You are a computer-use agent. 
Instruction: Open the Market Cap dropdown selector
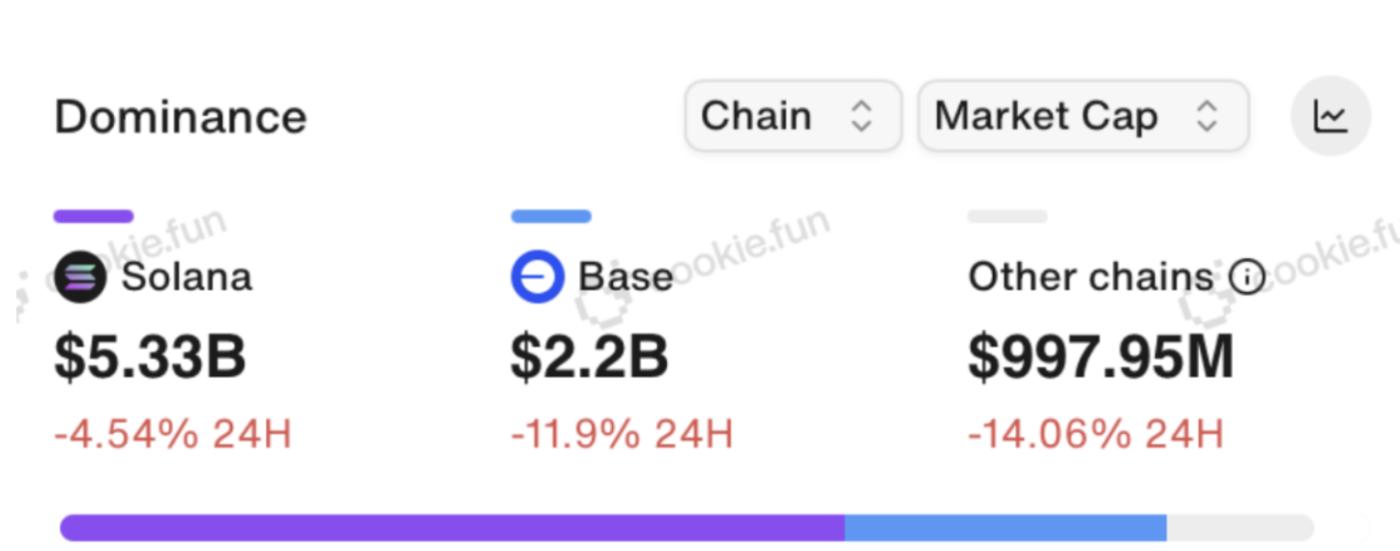[x=1082, y=116]
